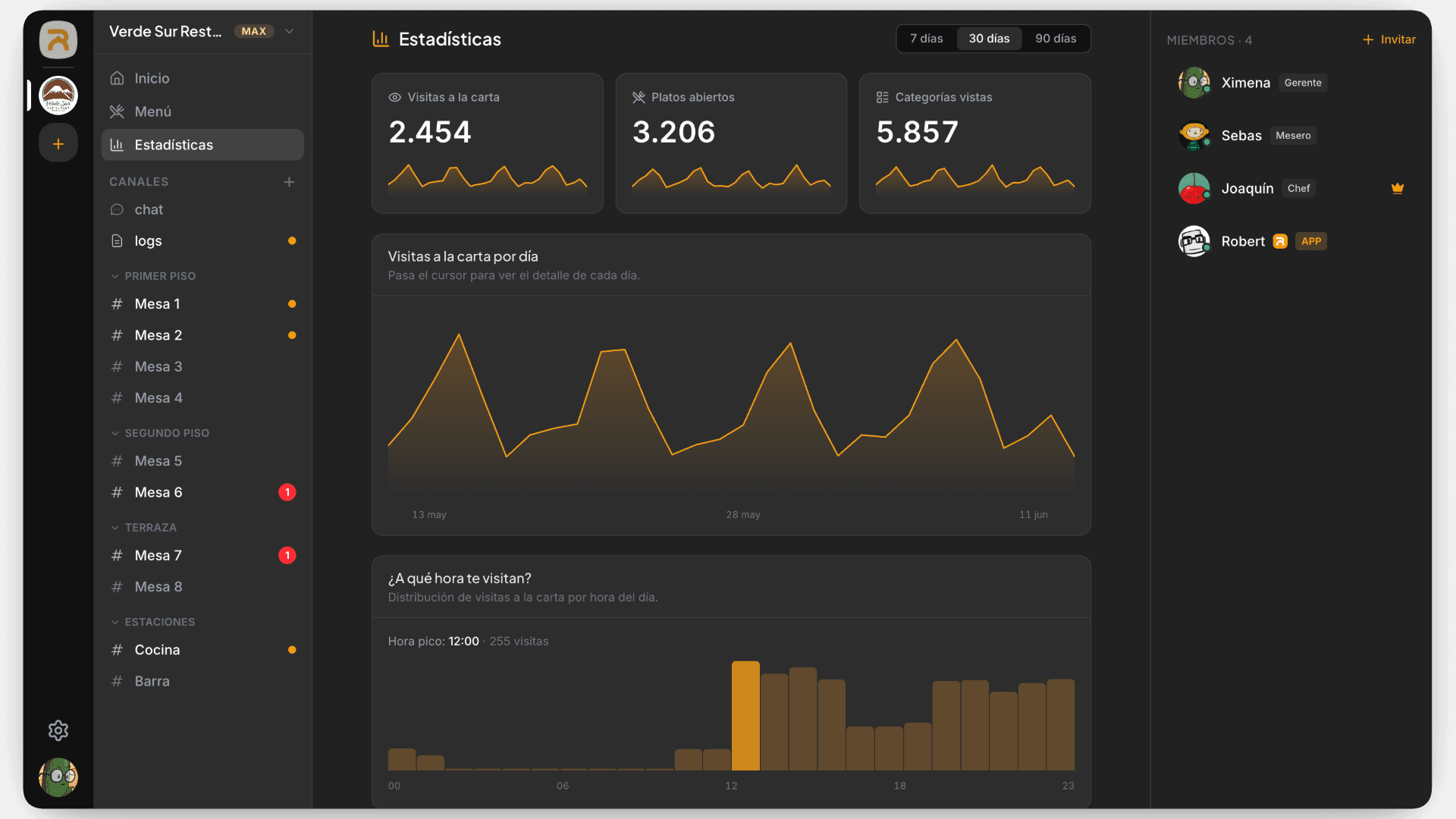Click the highlighted 12:00 peak hour bar
This screenshot has height=819, width=1456.
click(x=745, y=715)
